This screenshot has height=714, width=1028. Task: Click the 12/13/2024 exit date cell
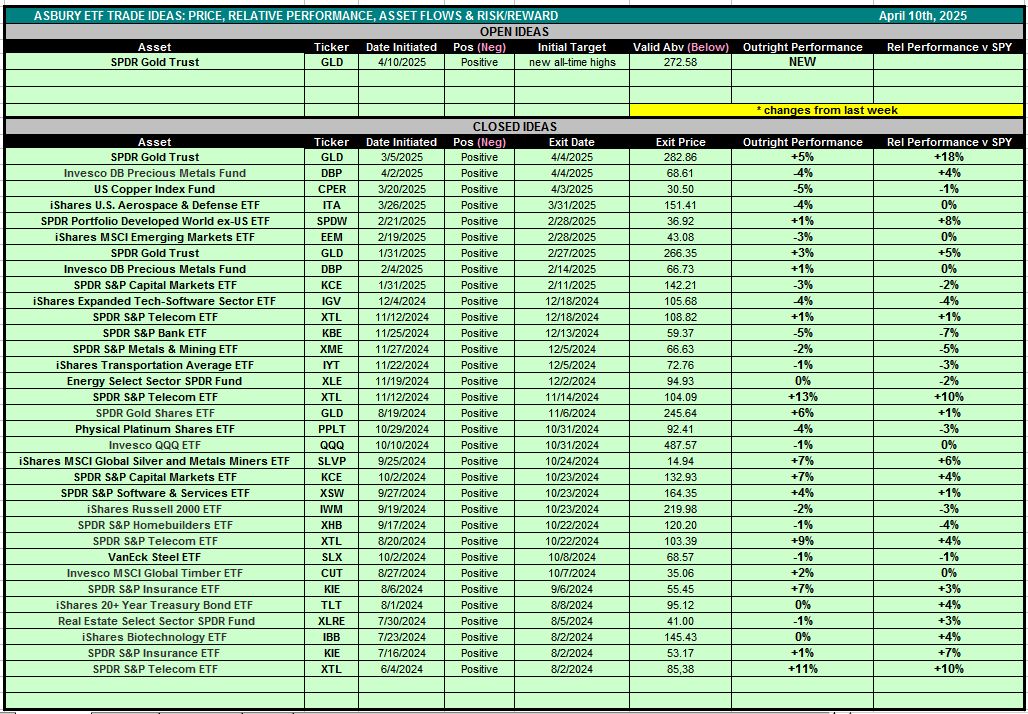(573, 333)
